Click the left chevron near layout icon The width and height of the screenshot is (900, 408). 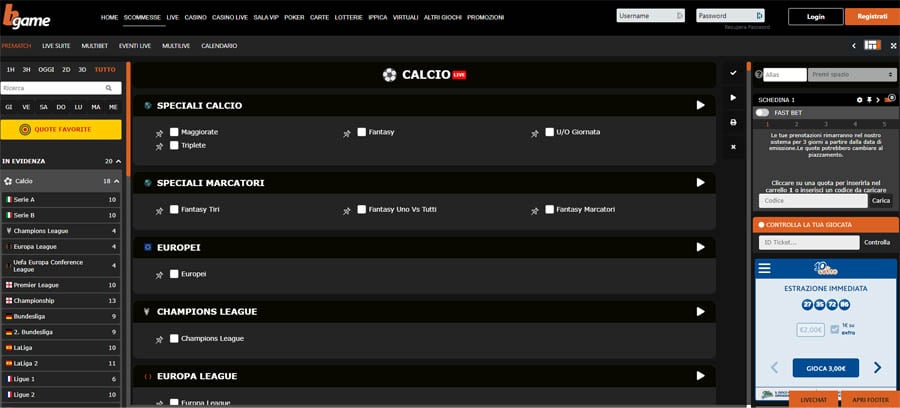854,45
